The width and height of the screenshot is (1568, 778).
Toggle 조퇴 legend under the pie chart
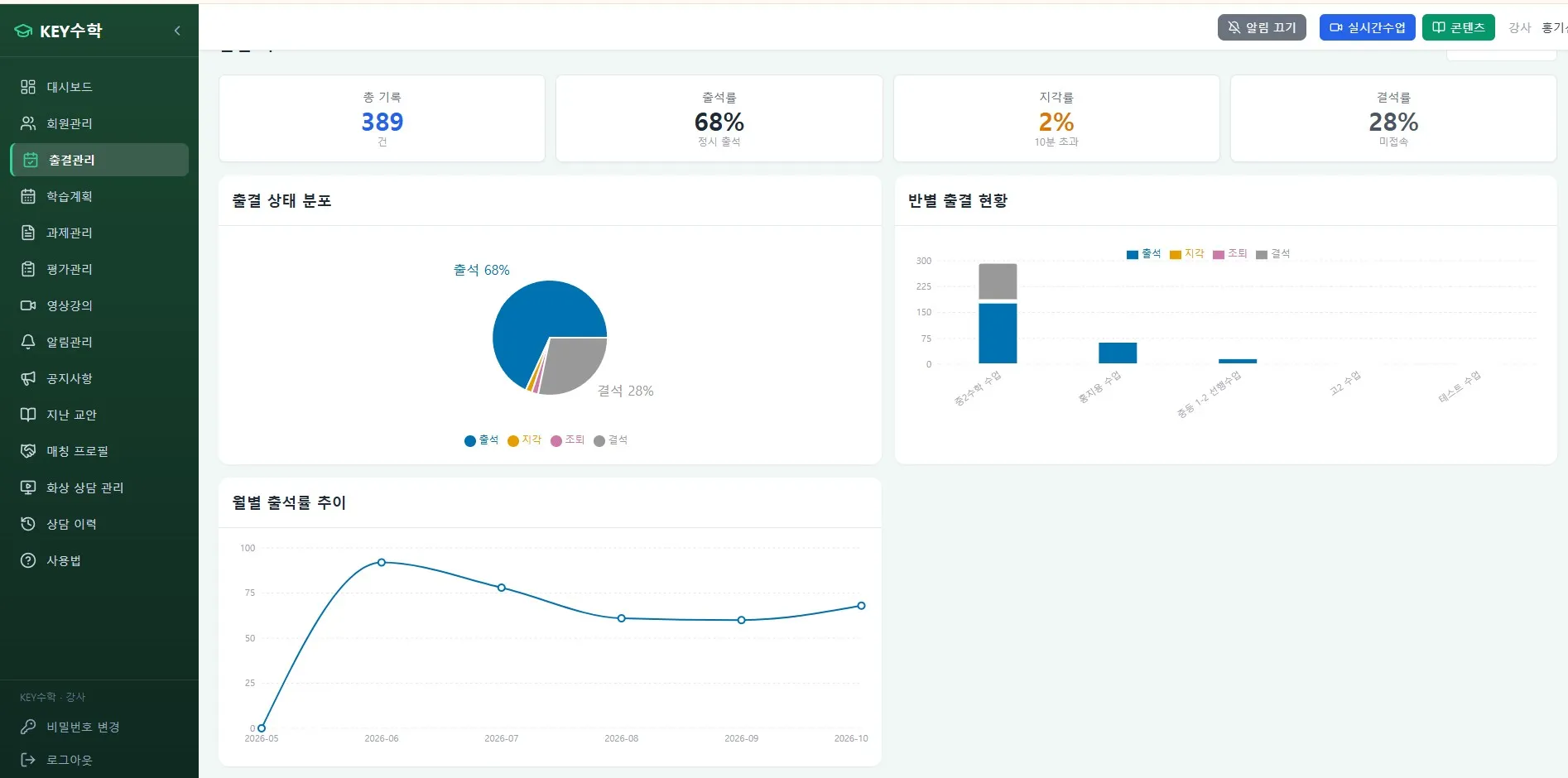[568, 440]
